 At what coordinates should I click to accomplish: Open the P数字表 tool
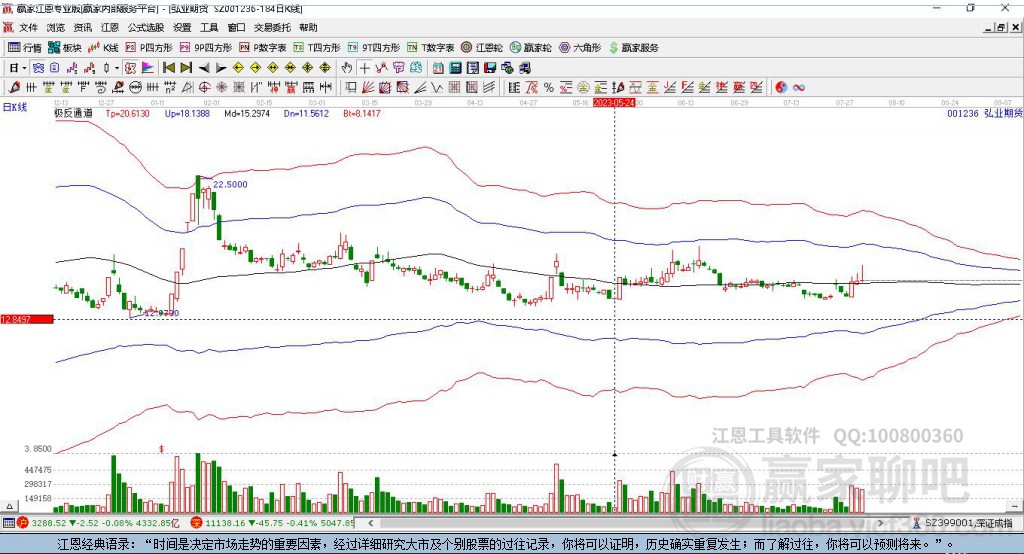[263, 48]
